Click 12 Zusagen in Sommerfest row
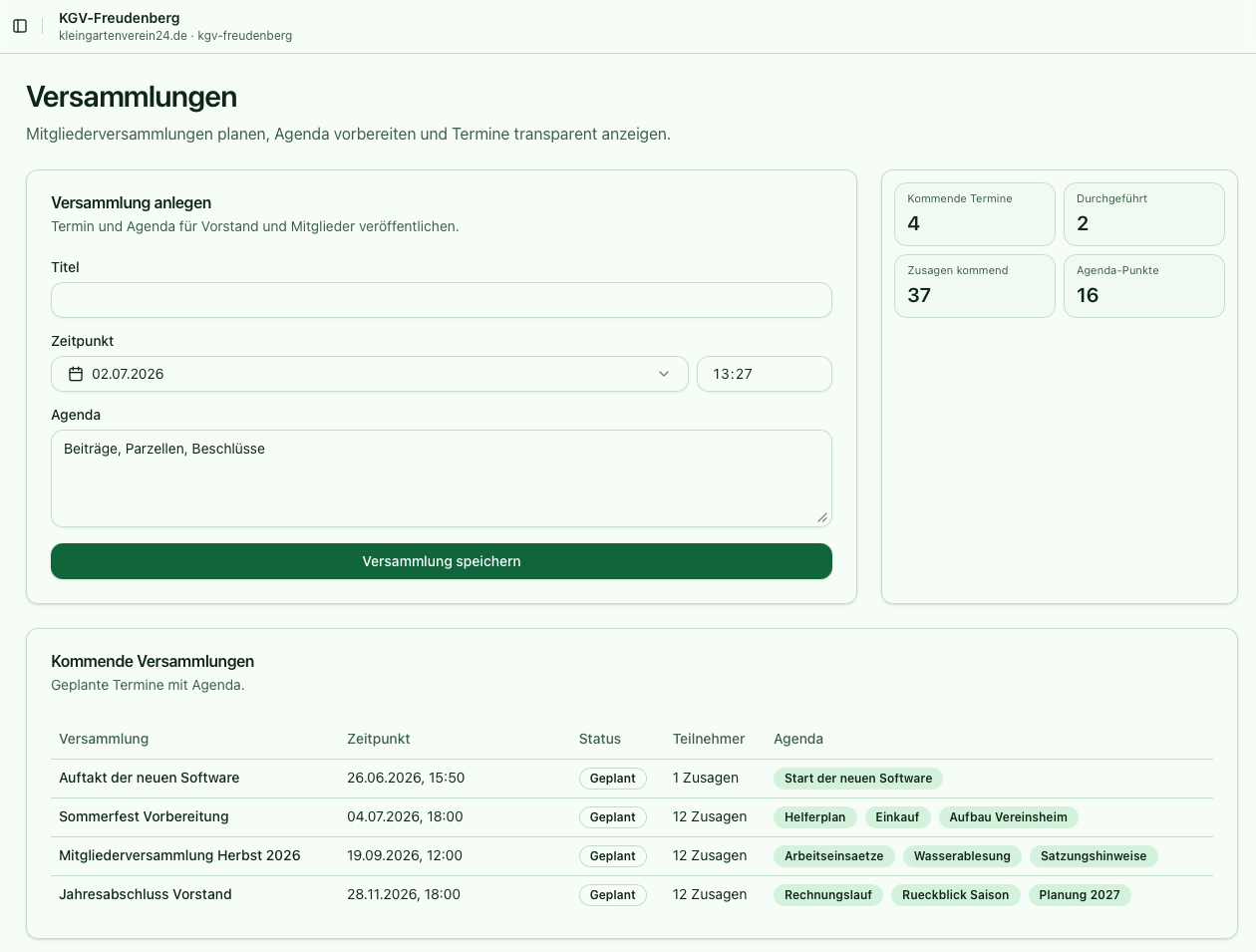This screenshot has height=952, width=1256. 710,816
